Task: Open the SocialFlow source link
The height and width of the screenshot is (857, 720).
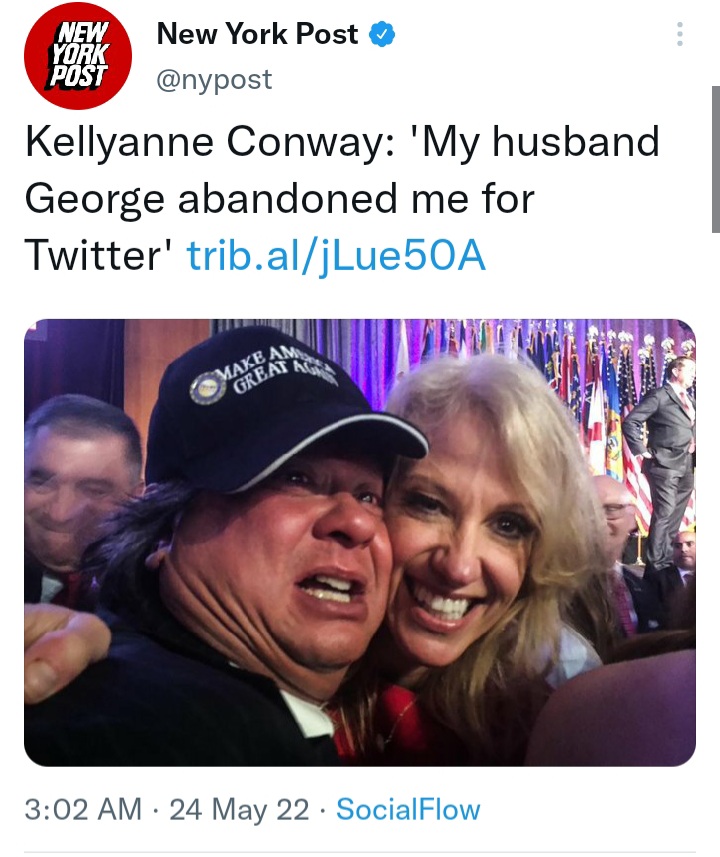Action: point(408,809)
